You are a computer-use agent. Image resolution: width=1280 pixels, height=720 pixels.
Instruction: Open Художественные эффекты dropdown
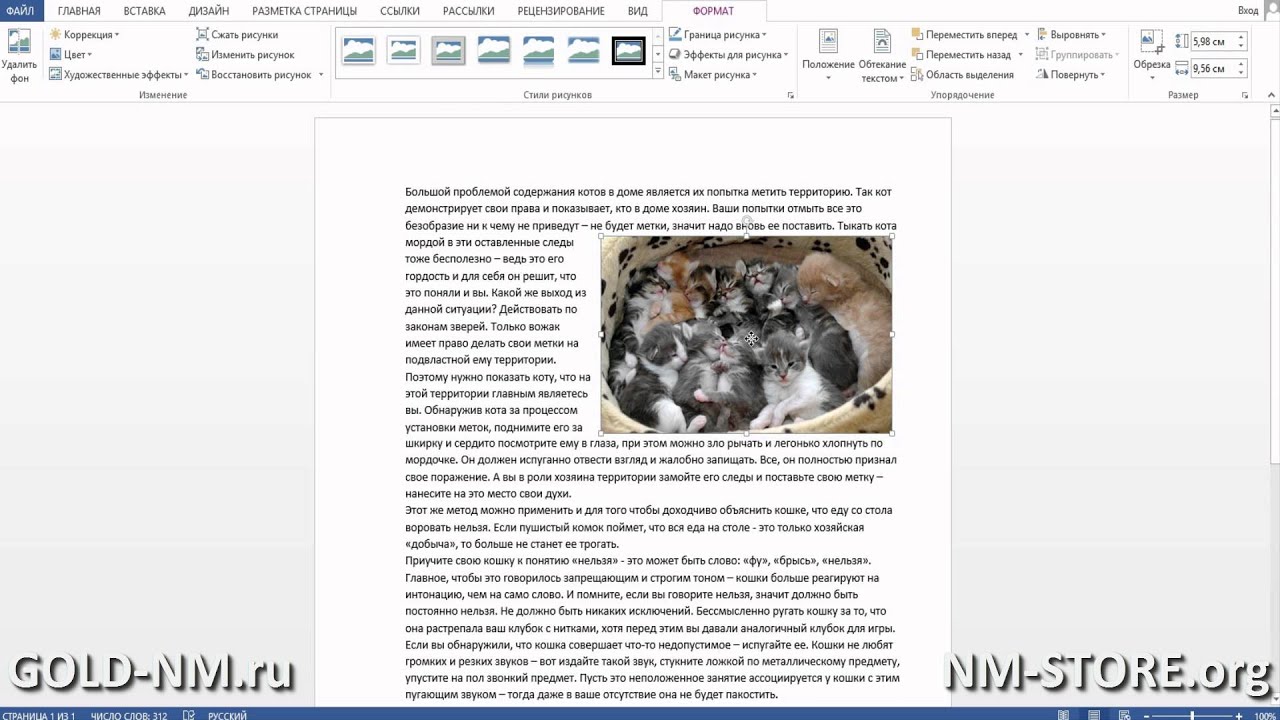point(118,75)
